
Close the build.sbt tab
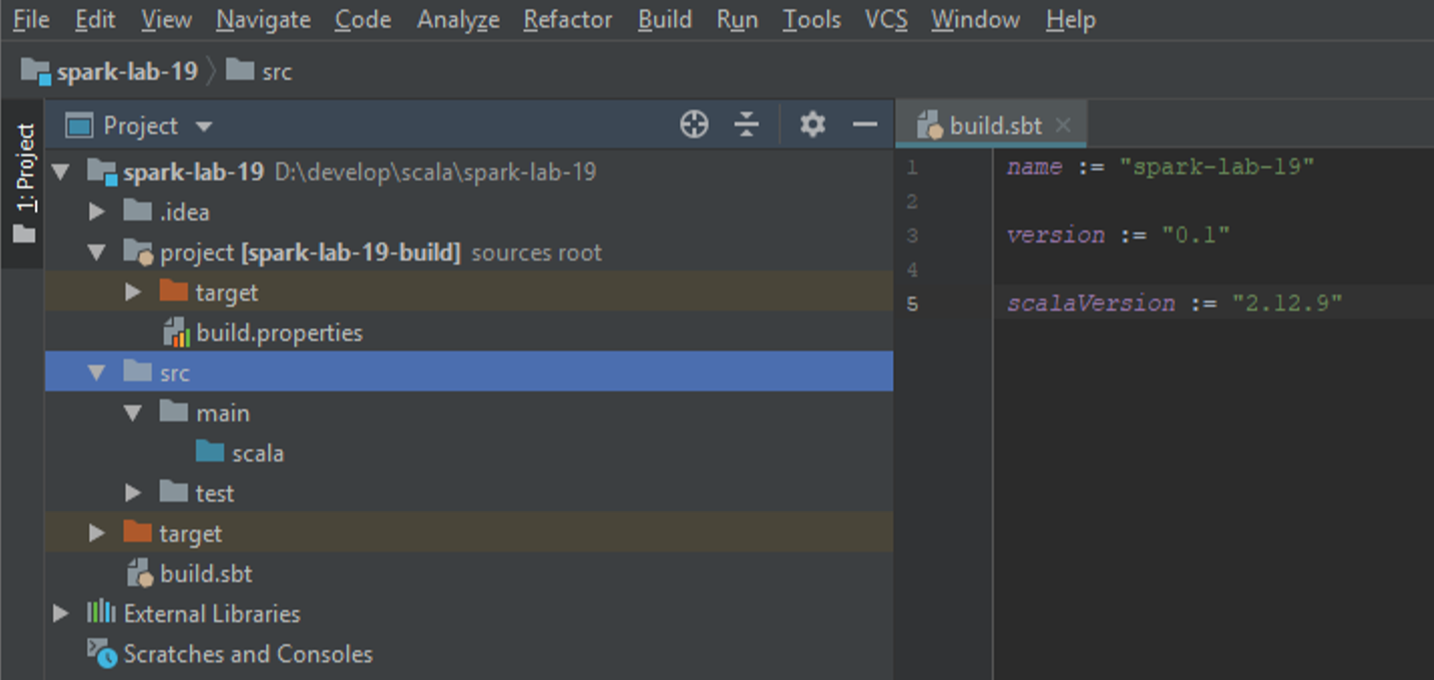(1063, 126)
